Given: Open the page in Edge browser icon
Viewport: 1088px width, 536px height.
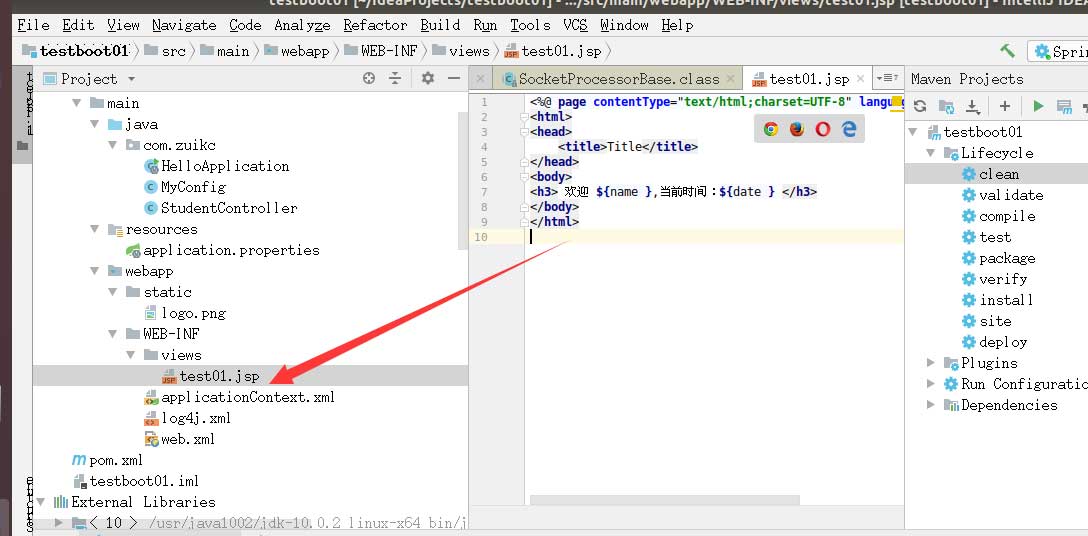Looking at the screenshot, I should (849, 128).
